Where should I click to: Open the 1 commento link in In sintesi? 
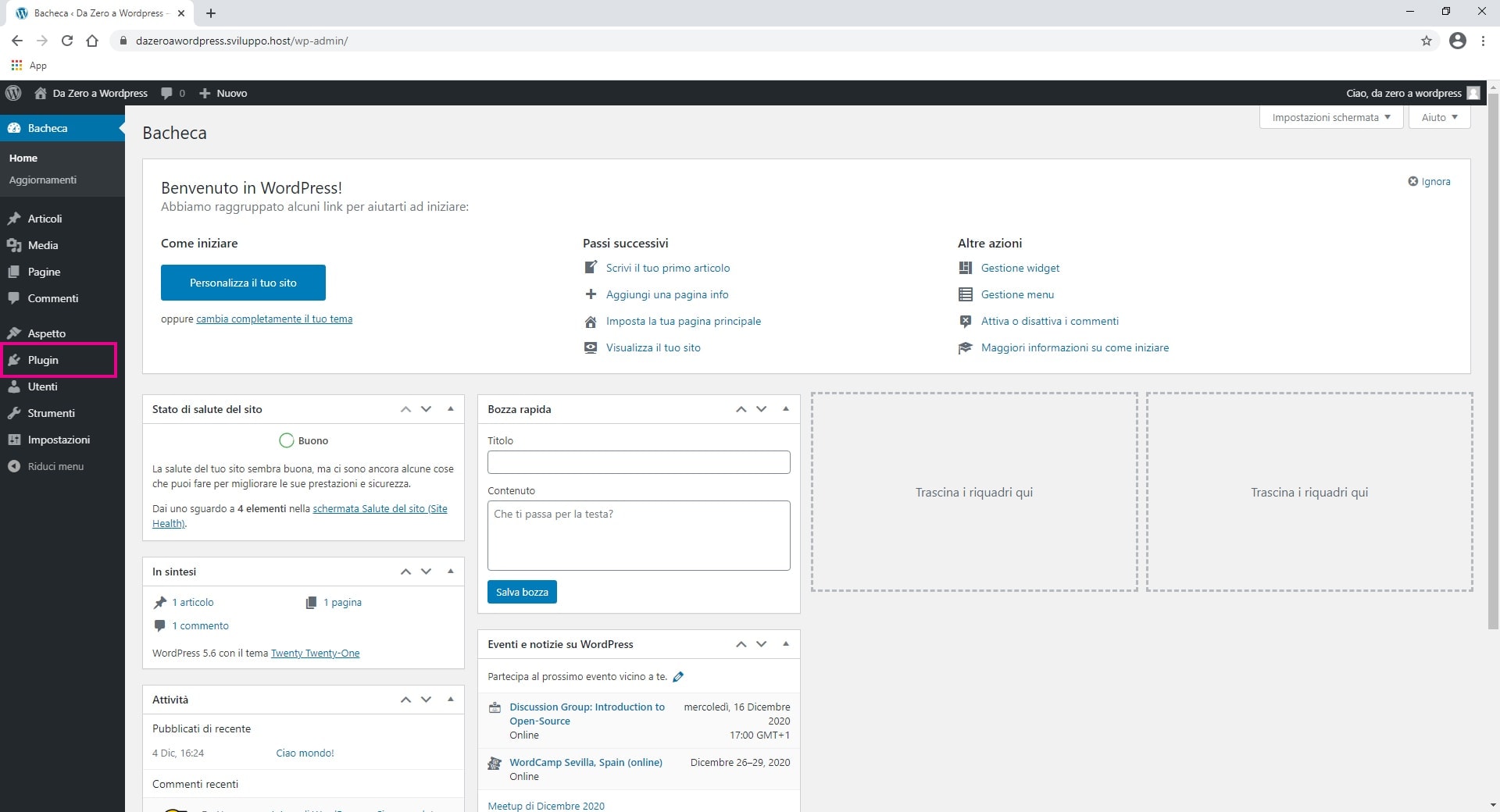tap(201, 626)
